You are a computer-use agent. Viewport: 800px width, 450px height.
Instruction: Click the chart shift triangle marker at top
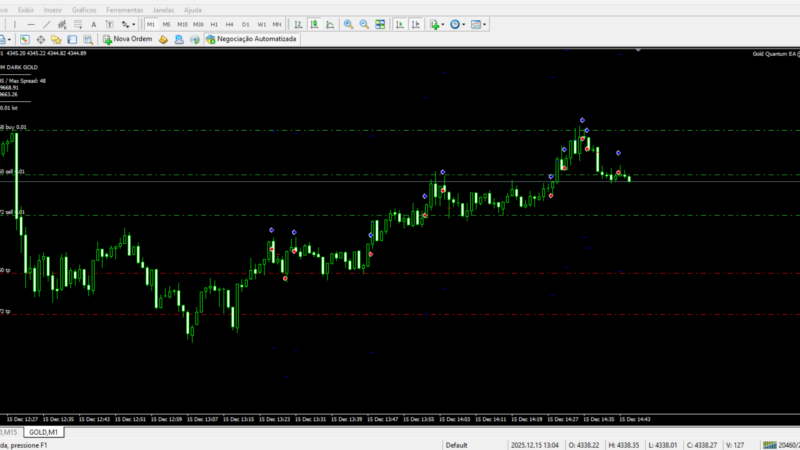click(638, 50)
